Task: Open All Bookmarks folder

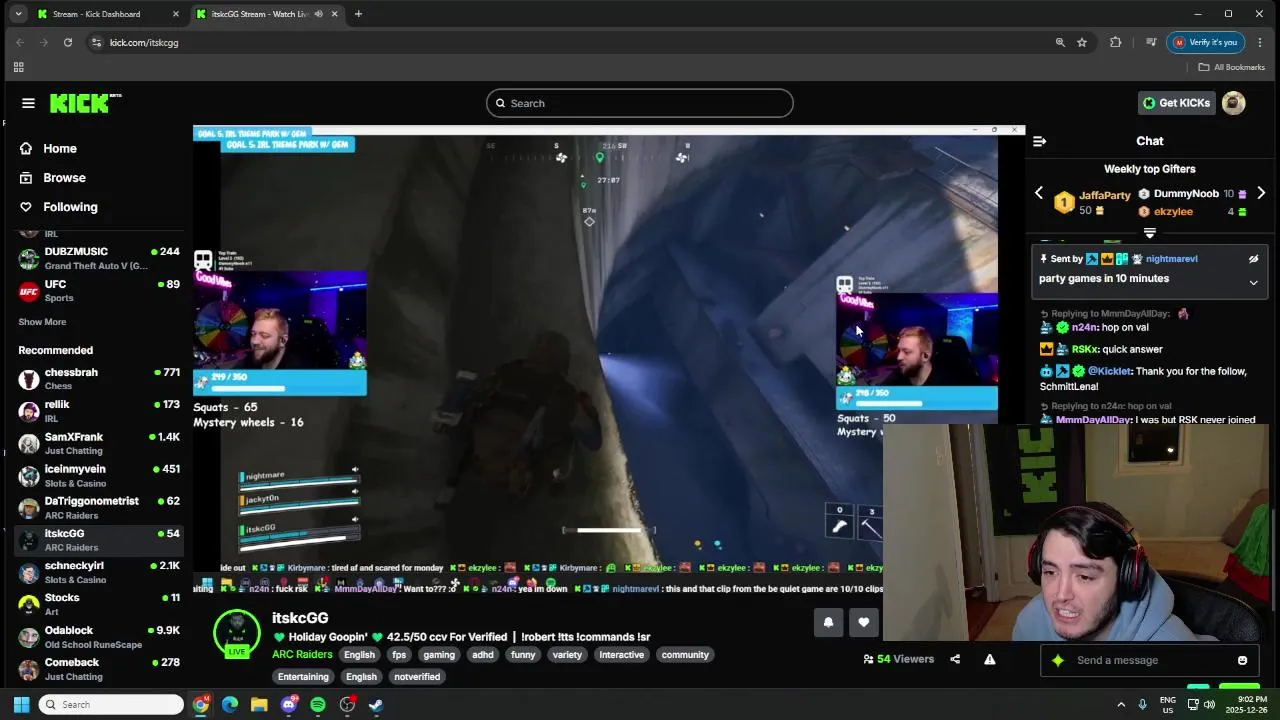Action: [x=1232, y=67]
